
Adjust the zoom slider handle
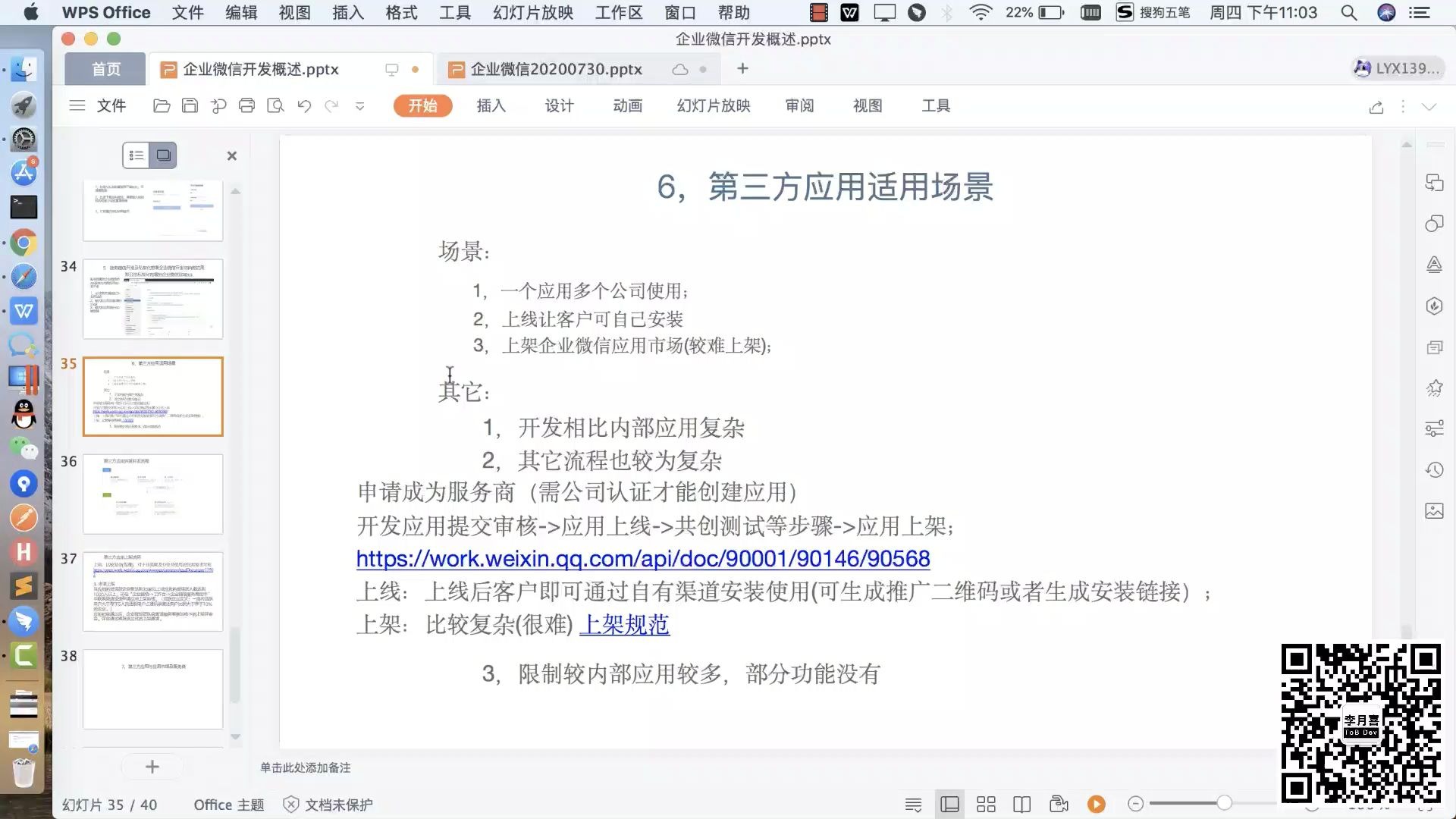click(1224, 803)
